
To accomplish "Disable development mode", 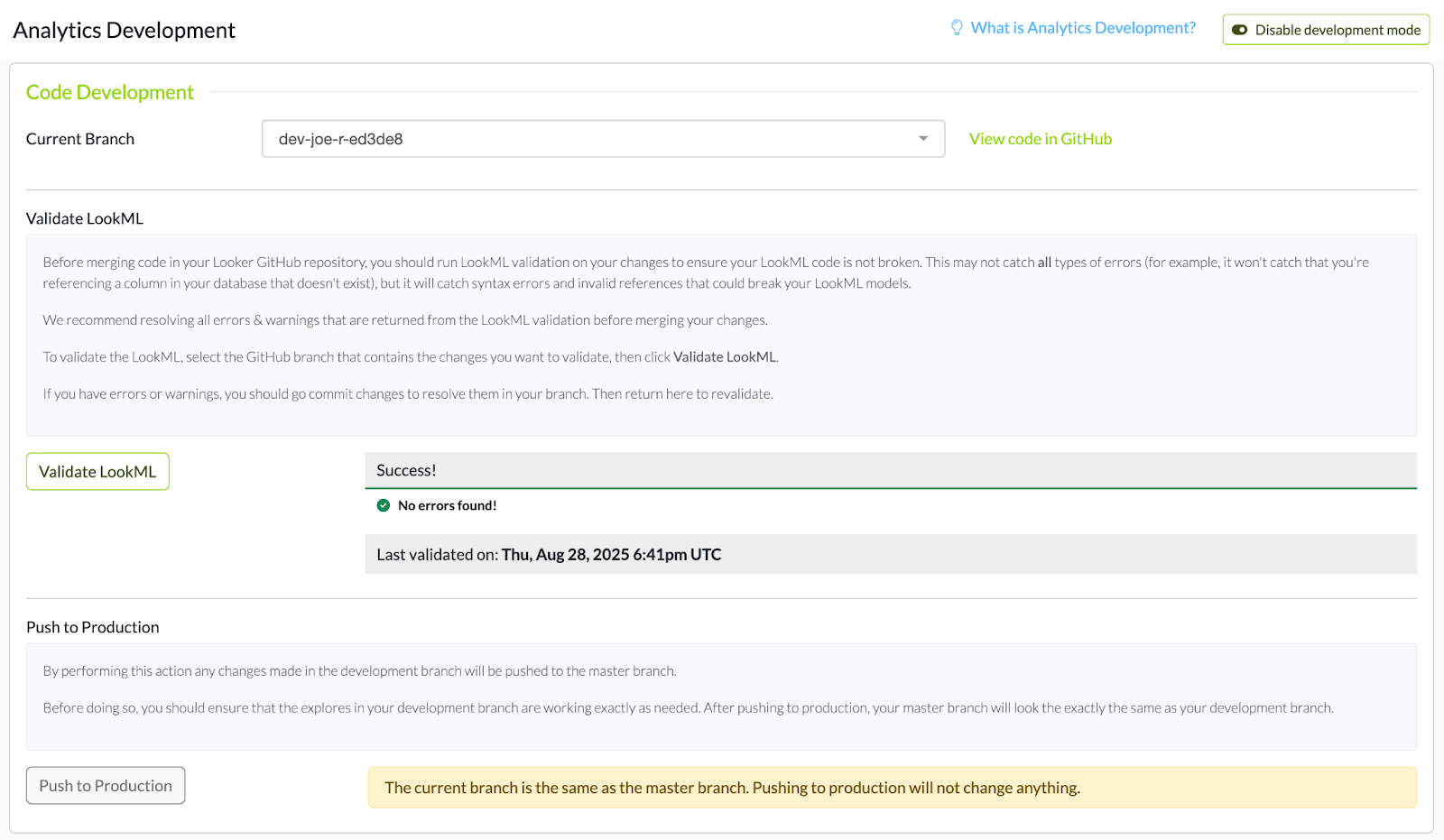I will (x=1326, y=30).
